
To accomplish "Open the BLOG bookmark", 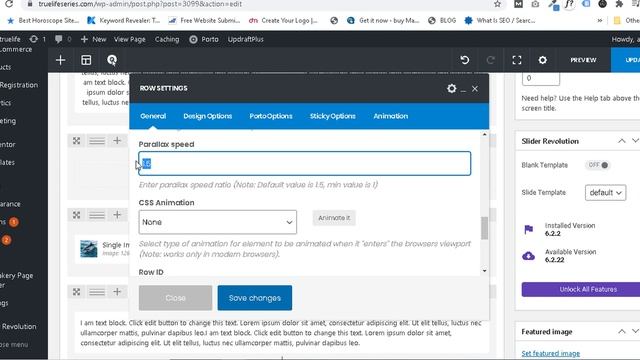I will (442, 20).
